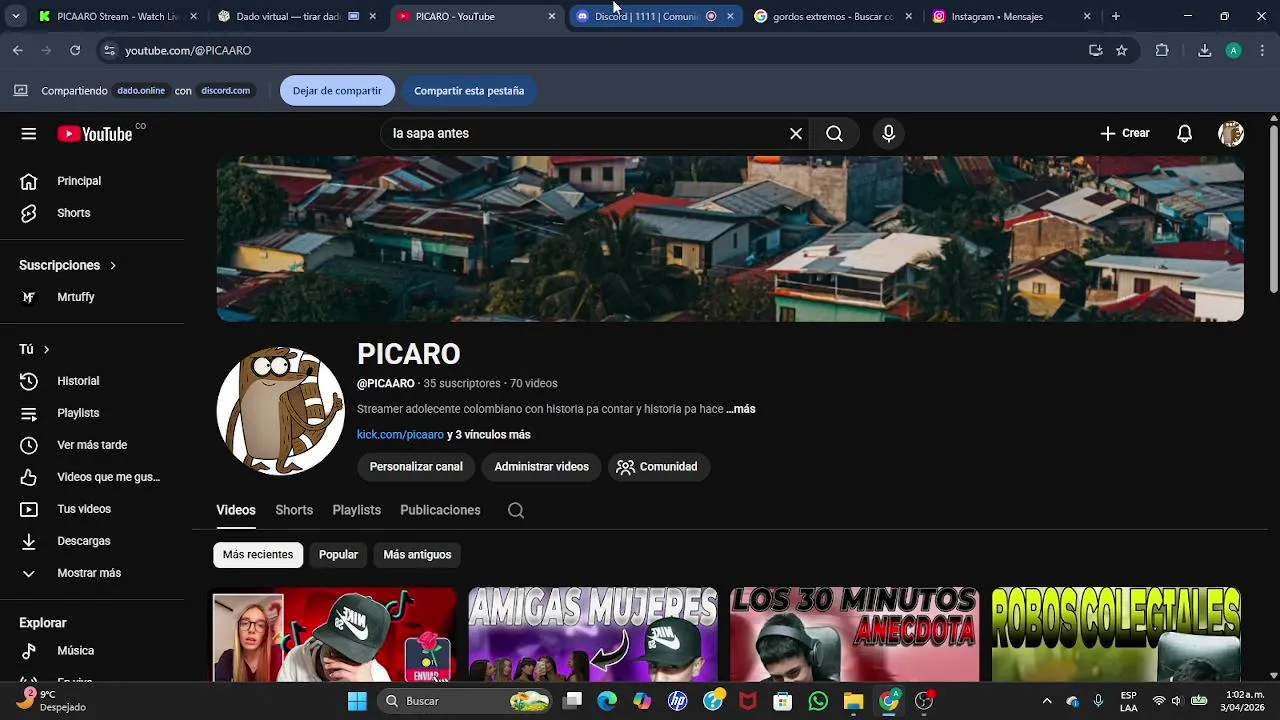Image resolution: width=1280 pixels, height=720 pixels.
Task: Switch to Publicaciones tab
Action: (x=440, y=510)
